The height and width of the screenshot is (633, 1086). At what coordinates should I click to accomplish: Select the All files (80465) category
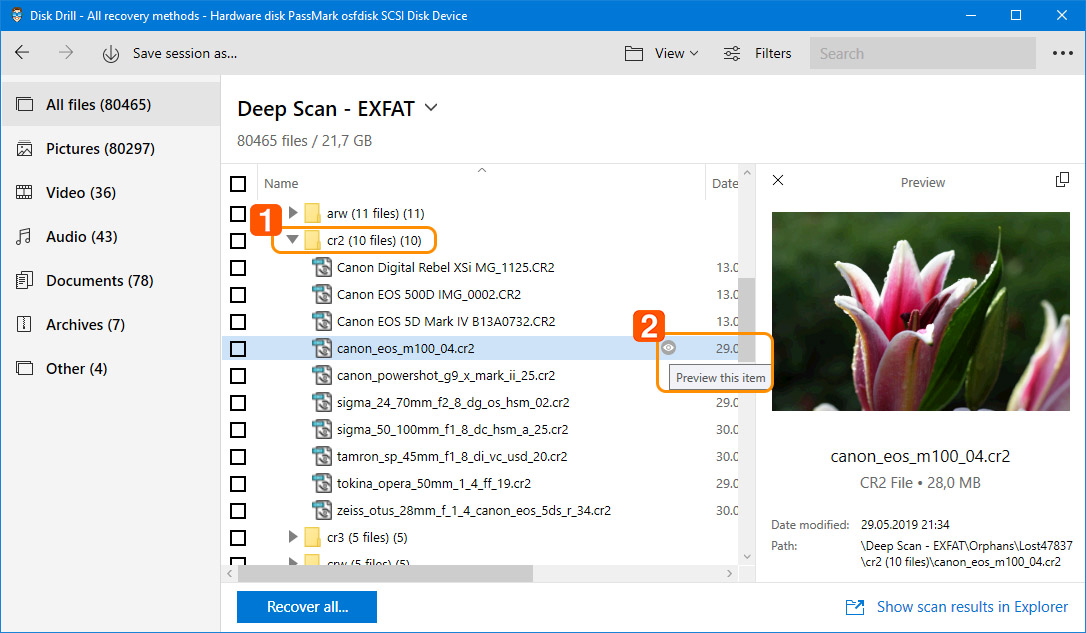pos(111,105)
